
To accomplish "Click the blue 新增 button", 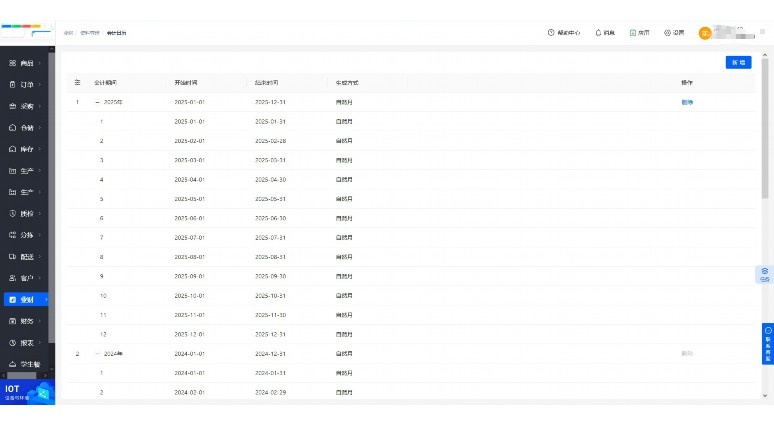I will (738, 63).
